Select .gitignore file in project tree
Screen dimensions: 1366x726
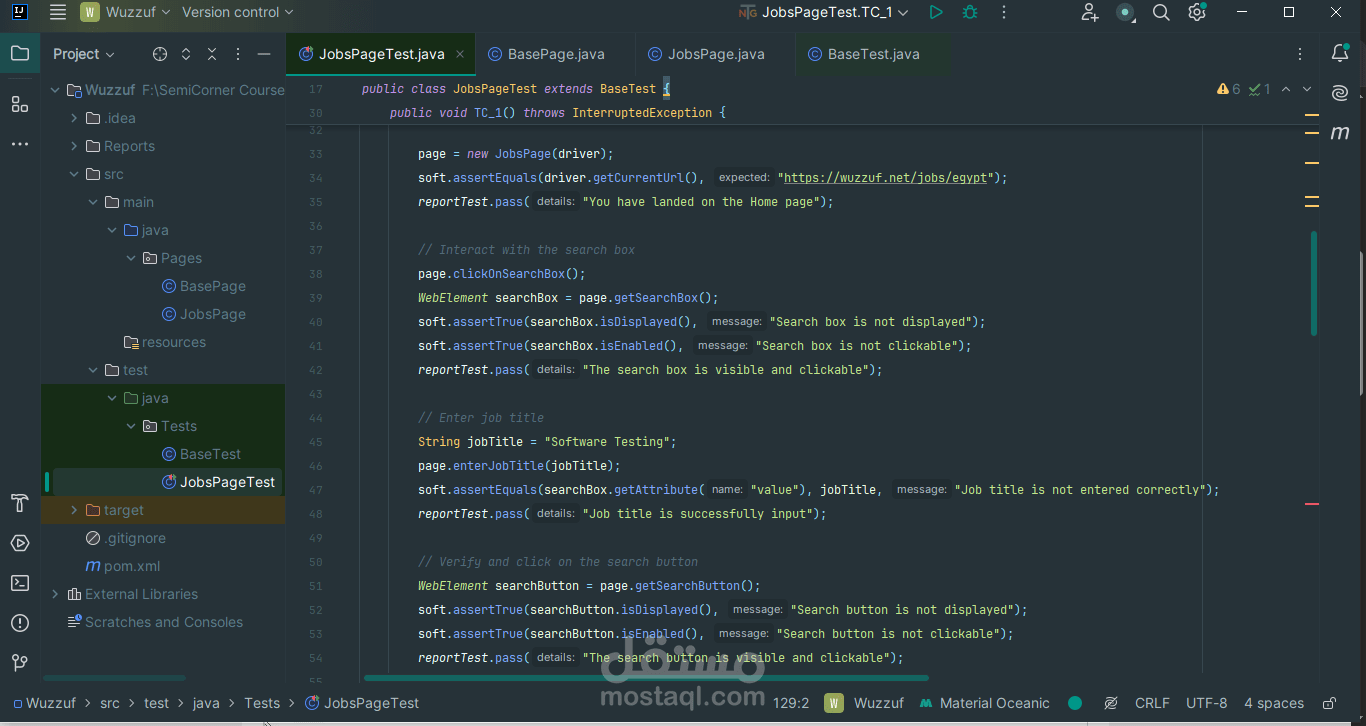[x=126, y=538]
